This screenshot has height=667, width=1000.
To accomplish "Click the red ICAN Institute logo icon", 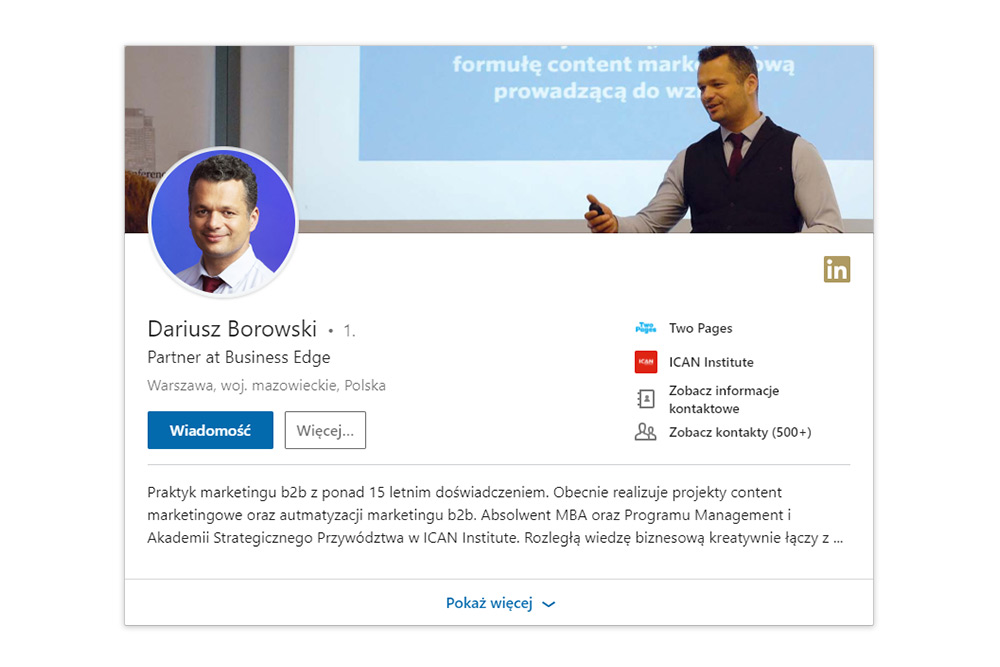I will click(645, 362).
